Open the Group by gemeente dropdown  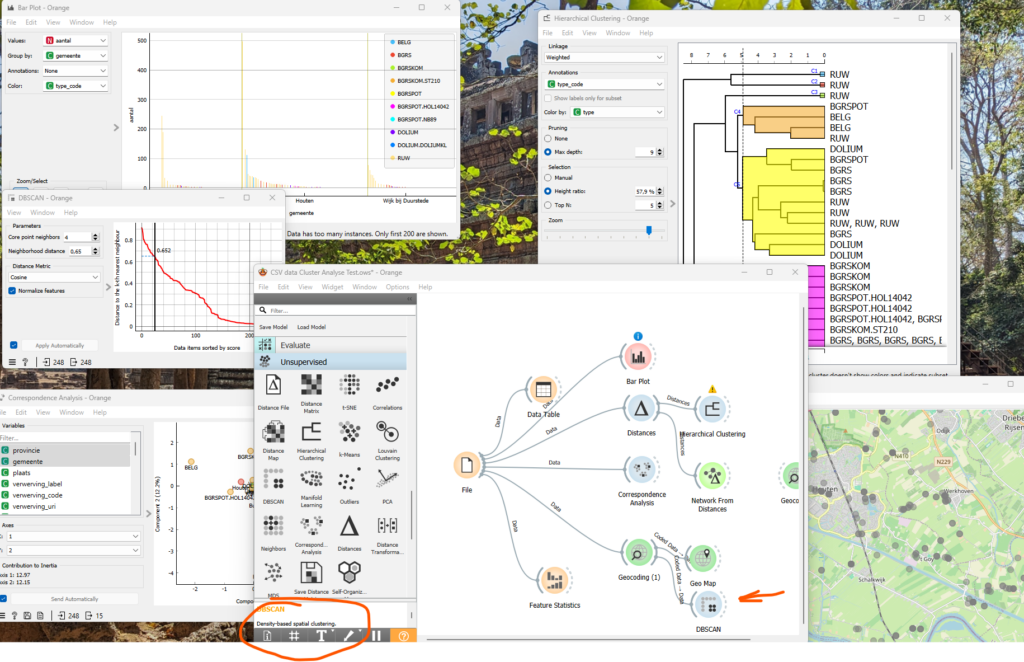pos(76,56)
